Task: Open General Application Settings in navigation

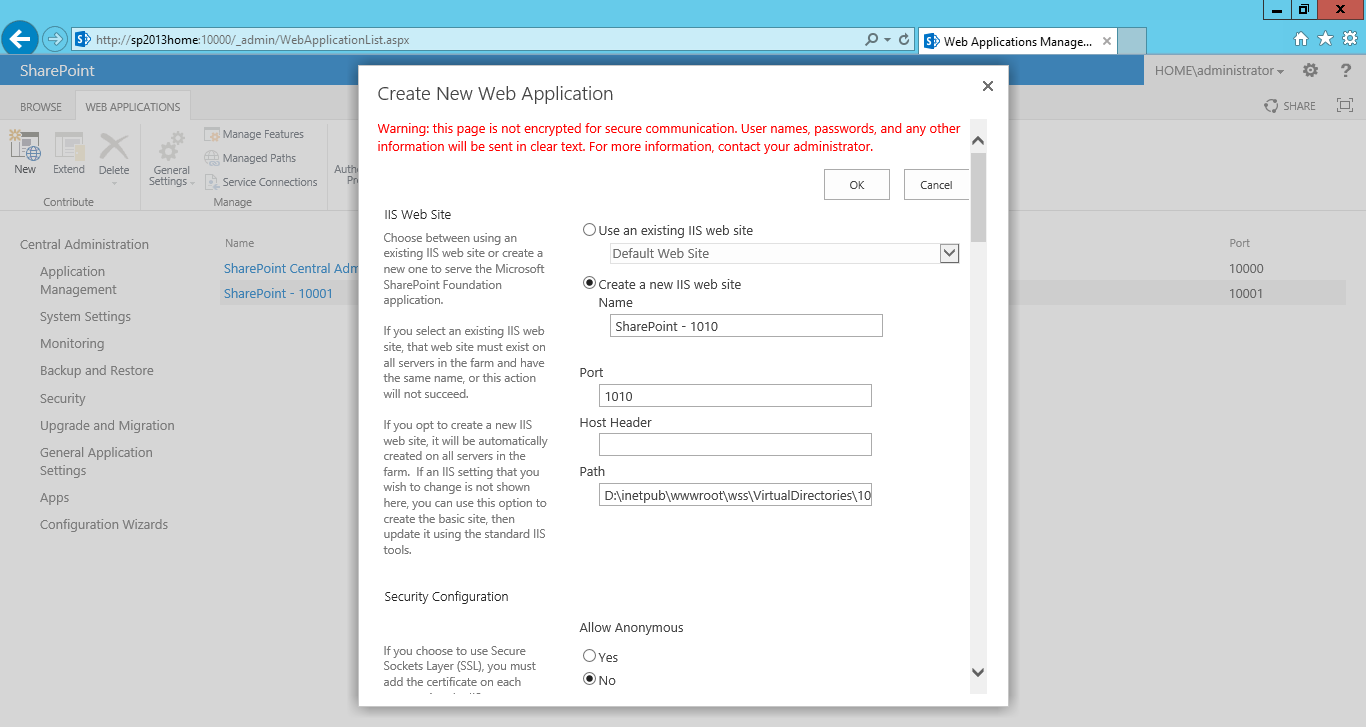Action: coord(96,461)
